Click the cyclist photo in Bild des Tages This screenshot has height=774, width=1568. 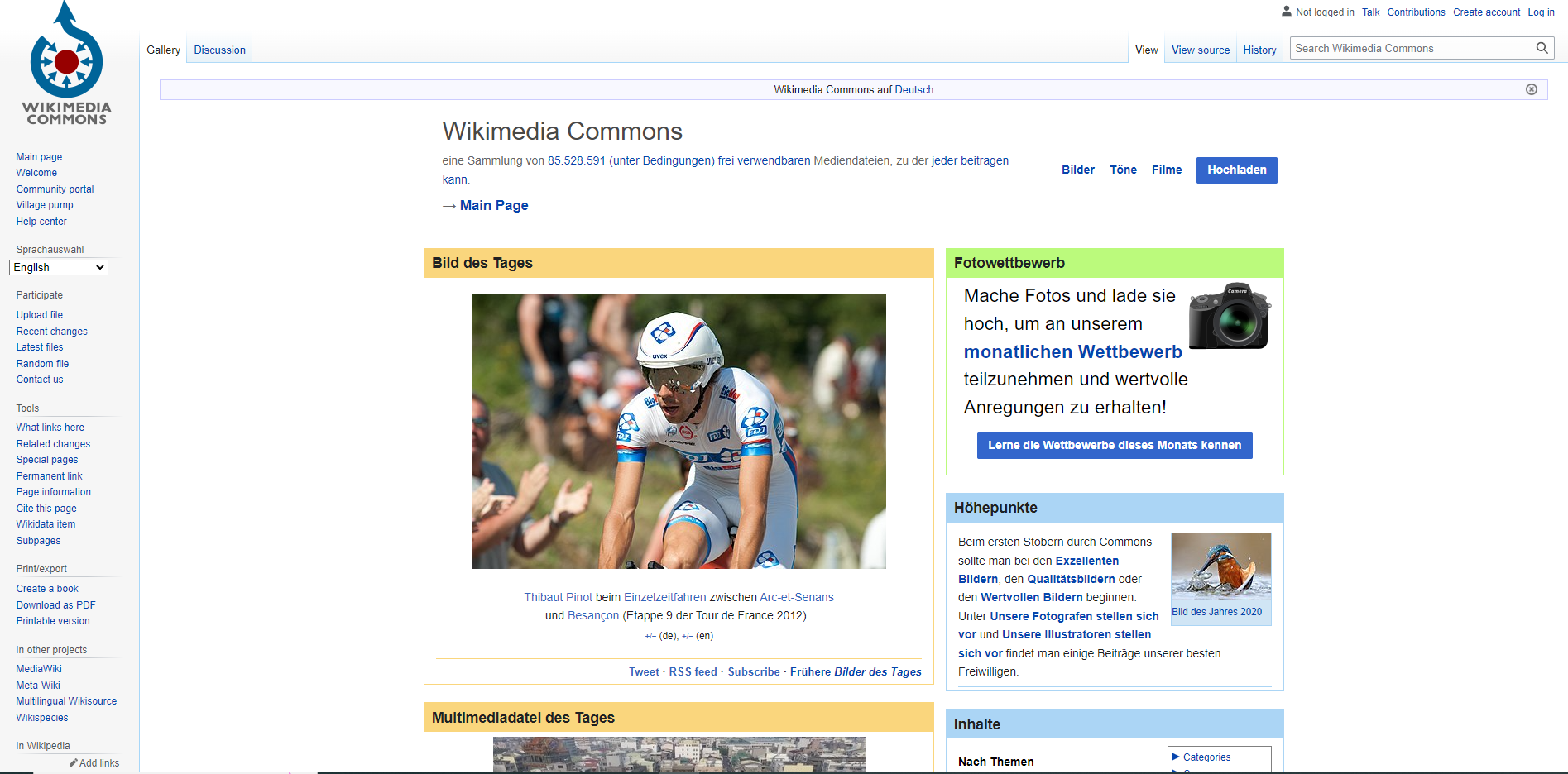679,431
